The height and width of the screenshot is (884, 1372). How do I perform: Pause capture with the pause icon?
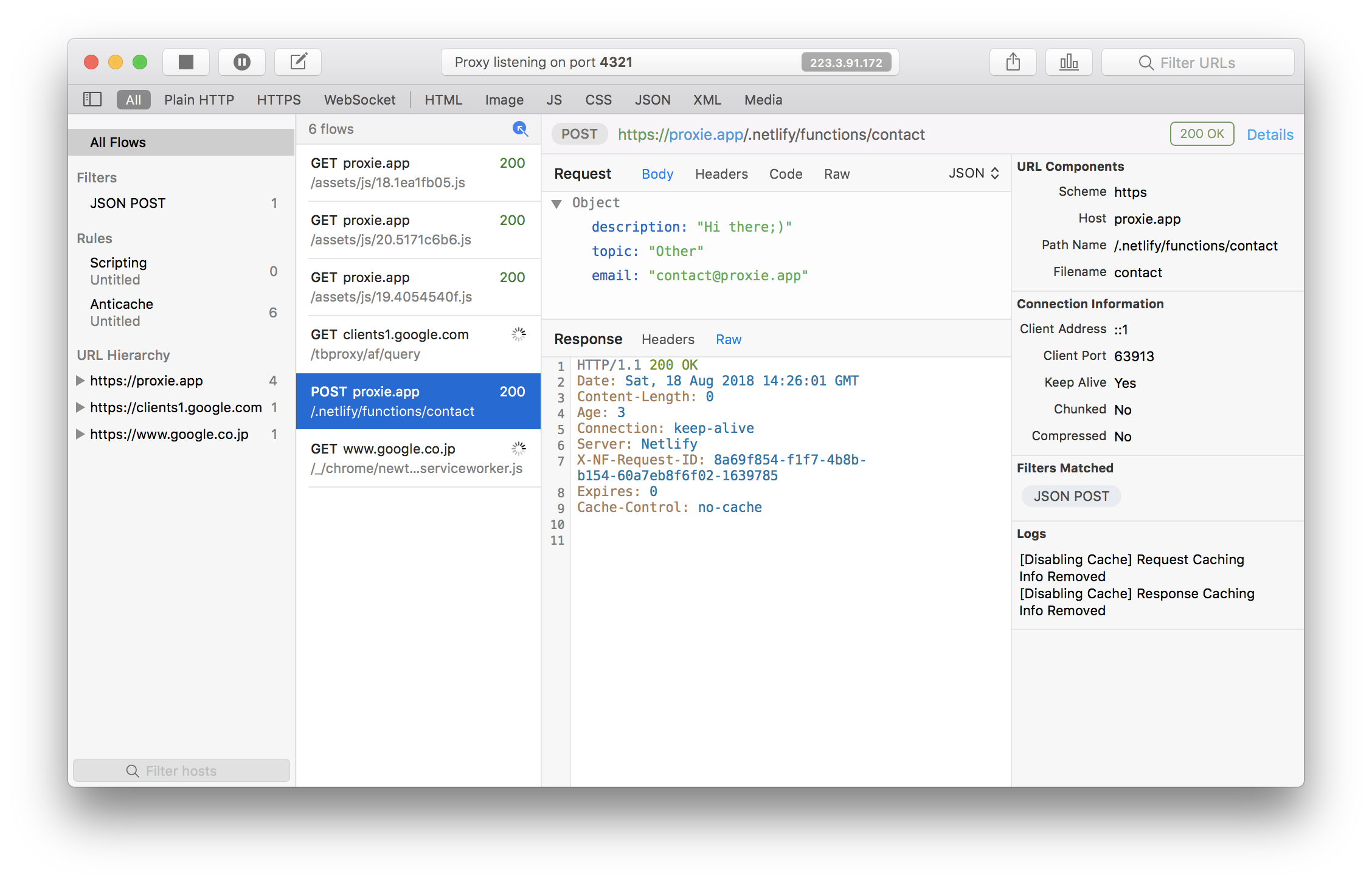pyautogui.click(x=242, y=61)
